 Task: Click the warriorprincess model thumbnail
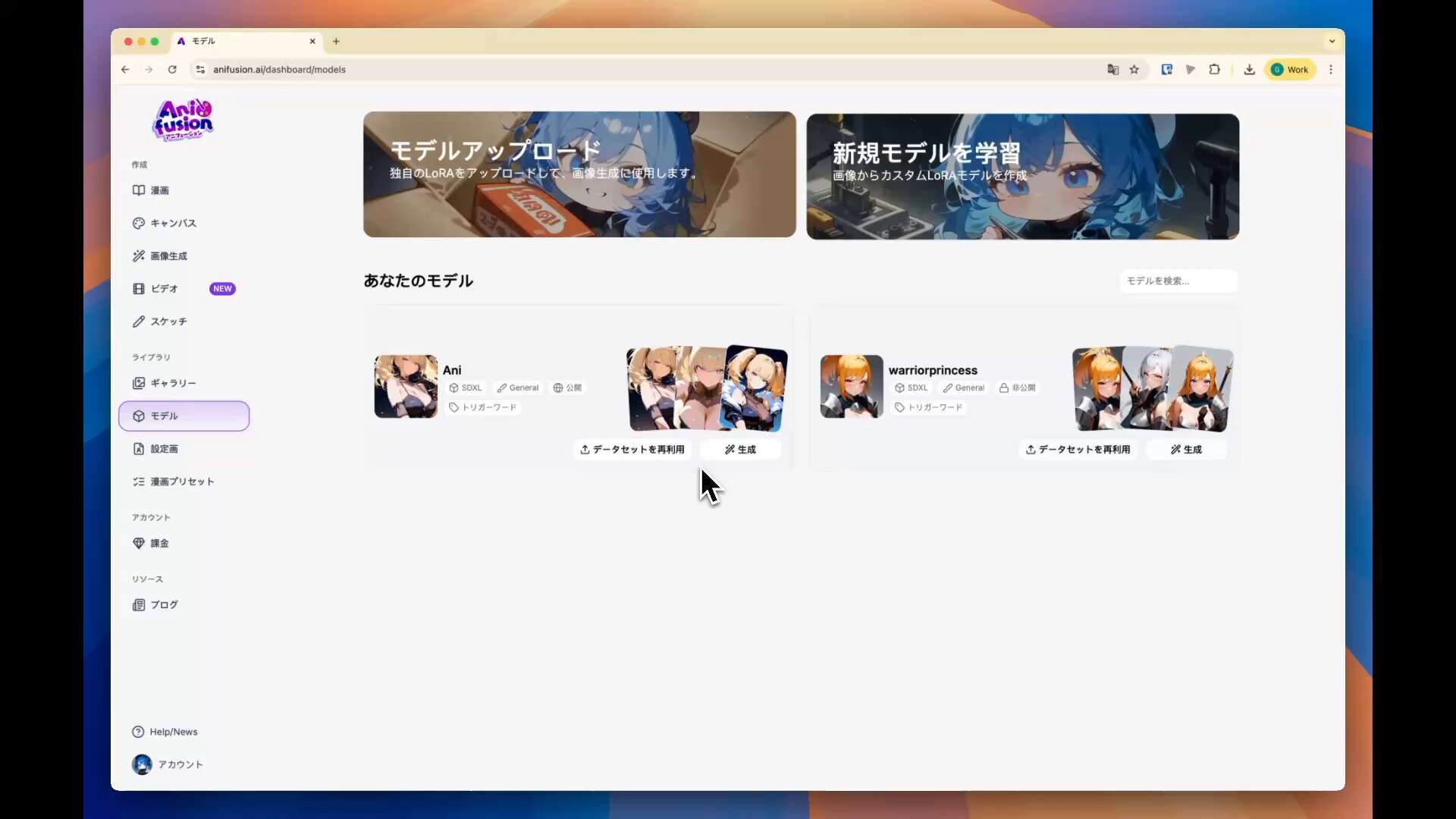point(851,386)
